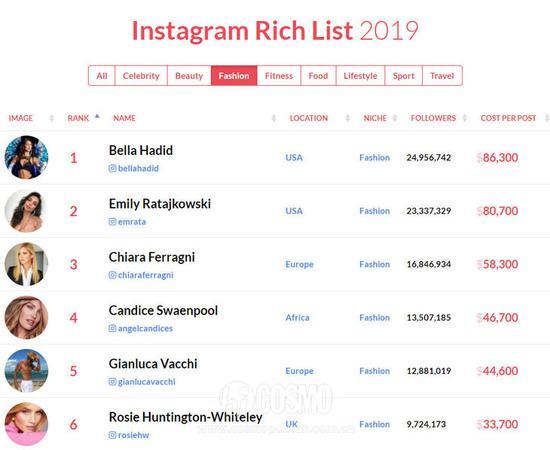This screenshot has width=550, height=450.
Task: Click the Fashion niche link for Chiara Ferragni
Action: tap(375, 264)
